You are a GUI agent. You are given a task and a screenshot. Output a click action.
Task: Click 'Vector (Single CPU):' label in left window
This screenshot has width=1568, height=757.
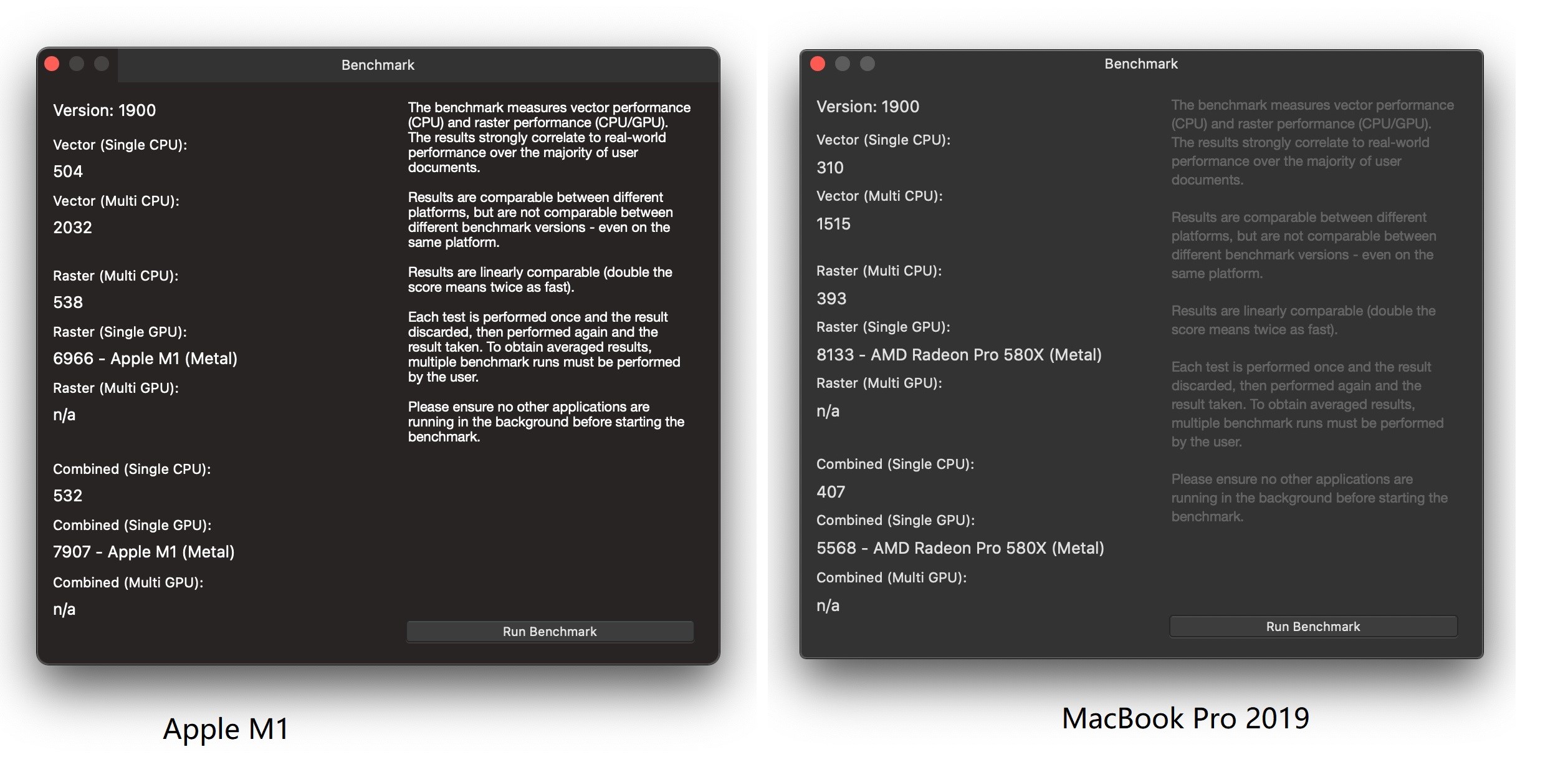(x=120, y=145)
